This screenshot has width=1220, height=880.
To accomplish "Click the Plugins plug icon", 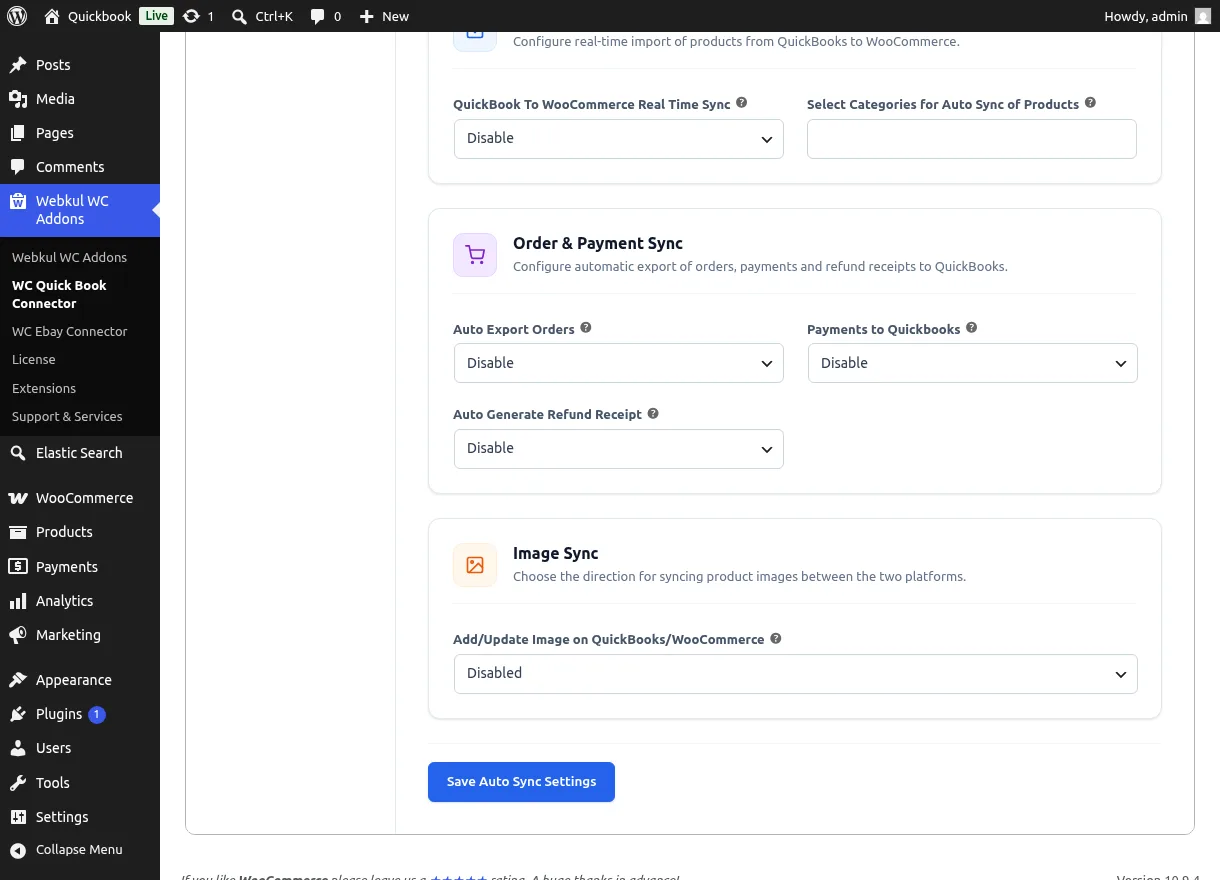I will (x=18, y=714).
